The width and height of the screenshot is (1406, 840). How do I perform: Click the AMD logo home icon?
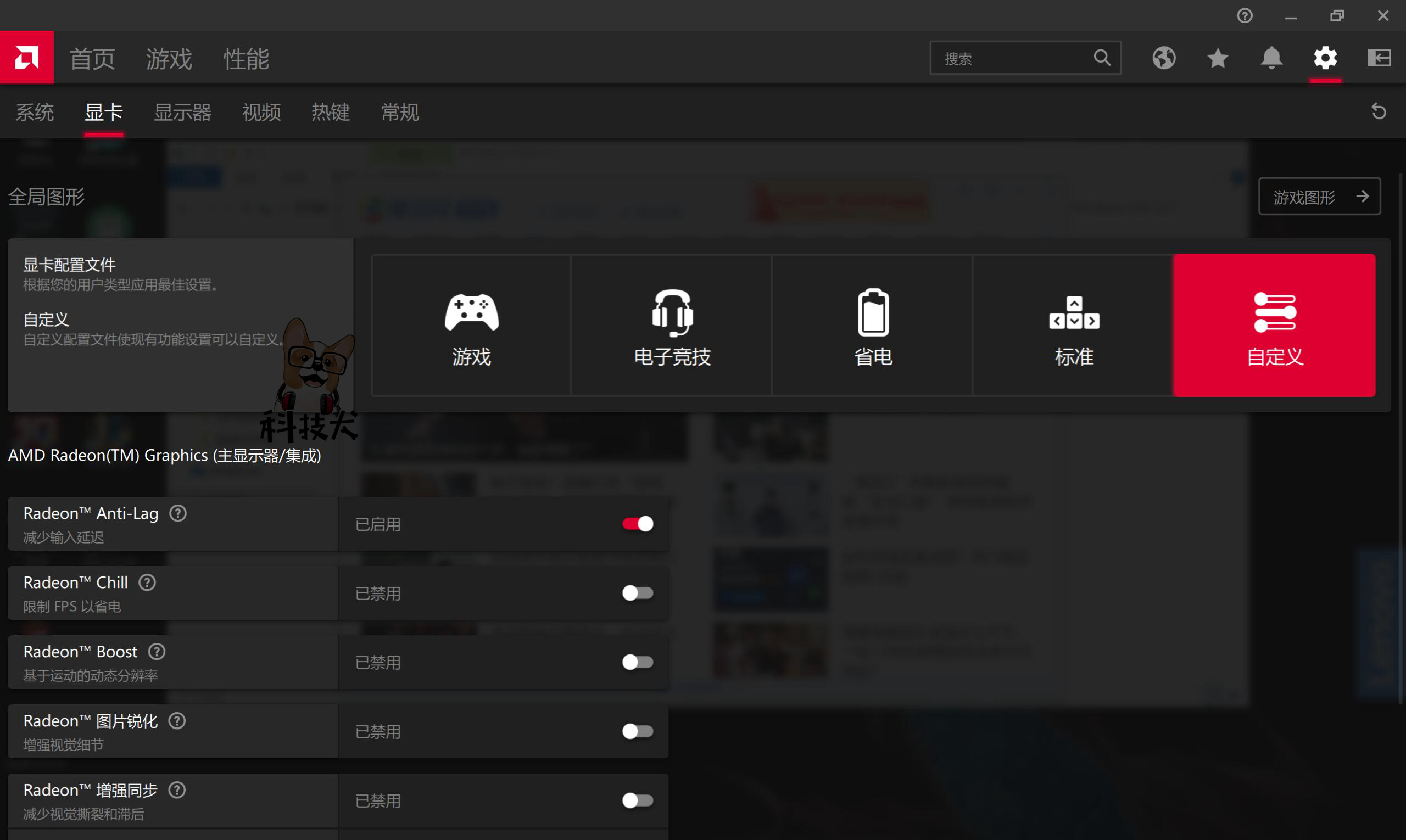26,57
